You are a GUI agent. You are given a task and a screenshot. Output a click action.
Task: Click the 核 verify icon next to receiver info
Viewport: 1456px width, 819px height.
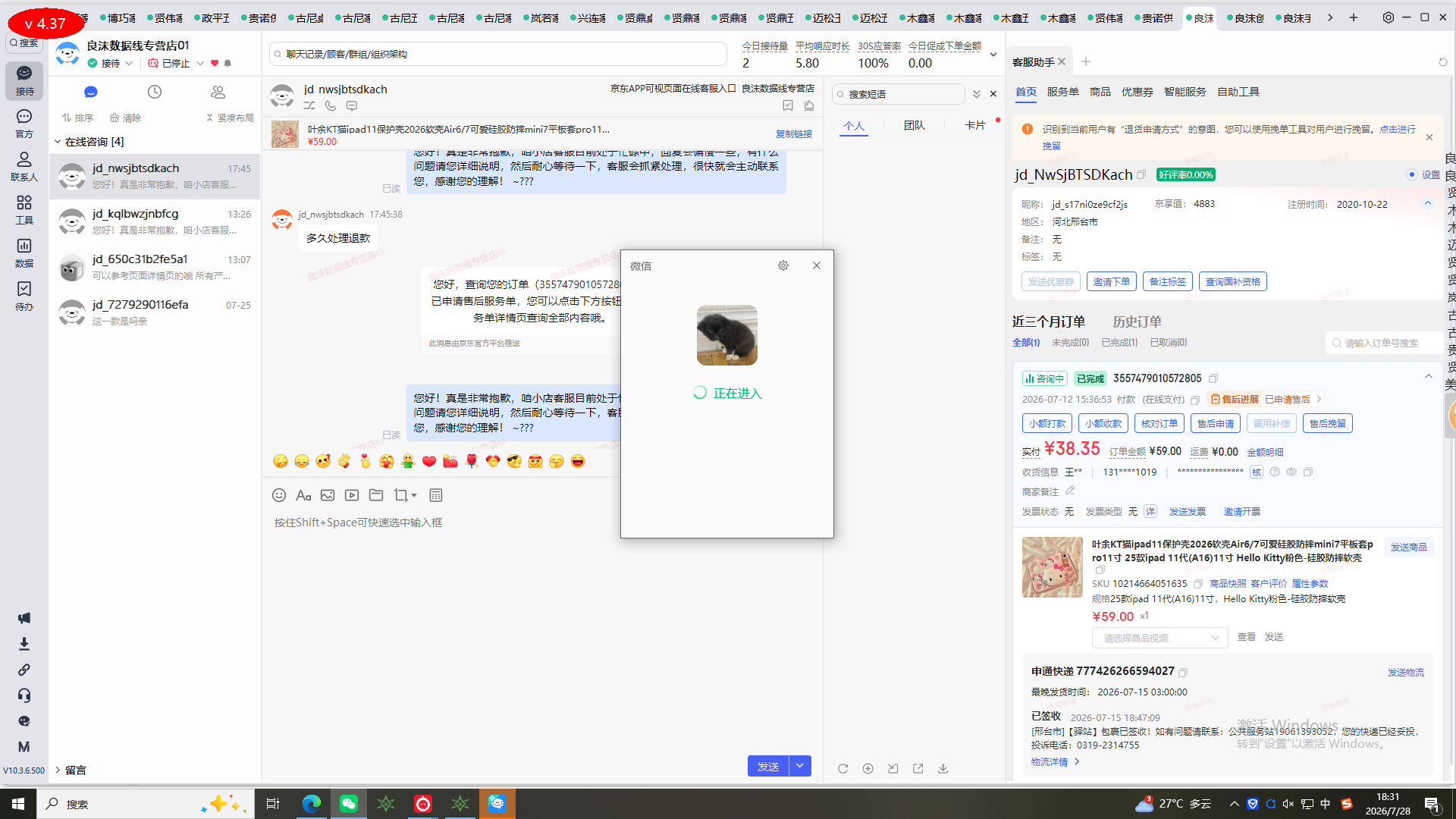pyautogui.click(x=1257, y=472)
